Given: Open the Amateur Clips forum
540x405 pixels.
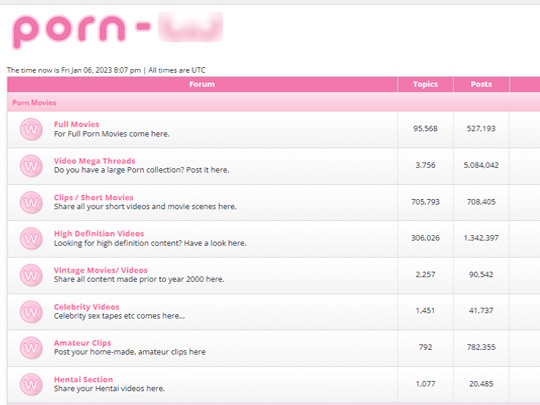Looking at the screenshot, I should (82, 343).
